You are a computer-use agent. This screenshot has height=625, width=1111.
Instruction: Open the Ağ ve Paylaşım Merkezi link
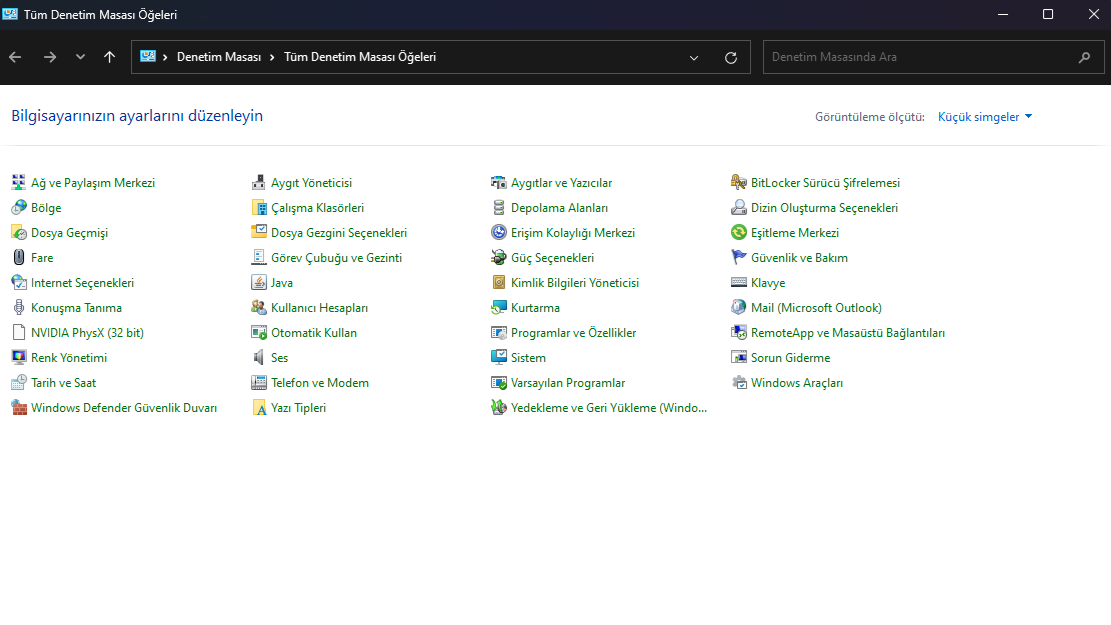click(x=93, y=183)
